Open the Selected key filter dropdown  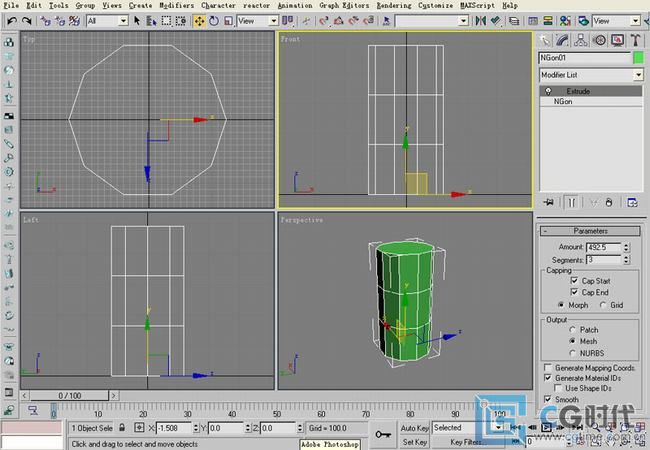pyautogui.click(x=499, y=427)
